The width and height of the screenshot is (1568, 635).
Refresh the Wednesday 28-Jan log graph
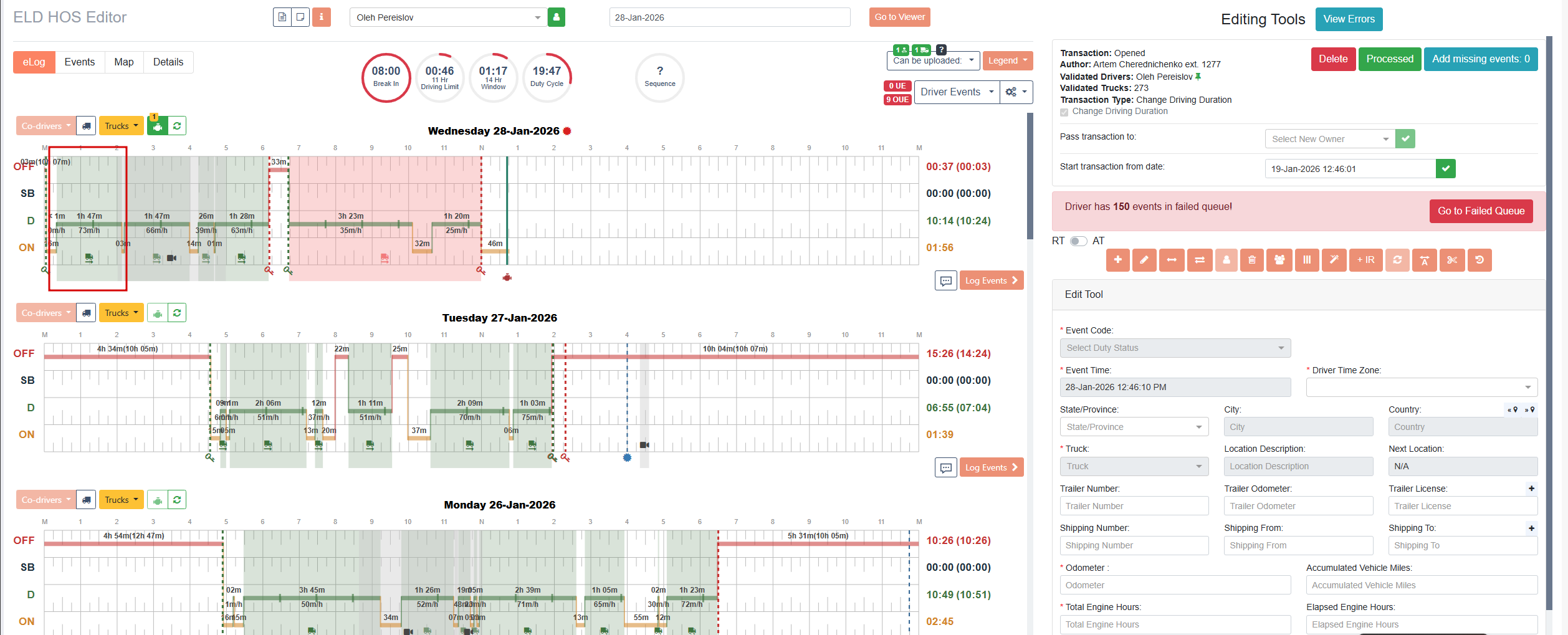[x=177, y=126]
